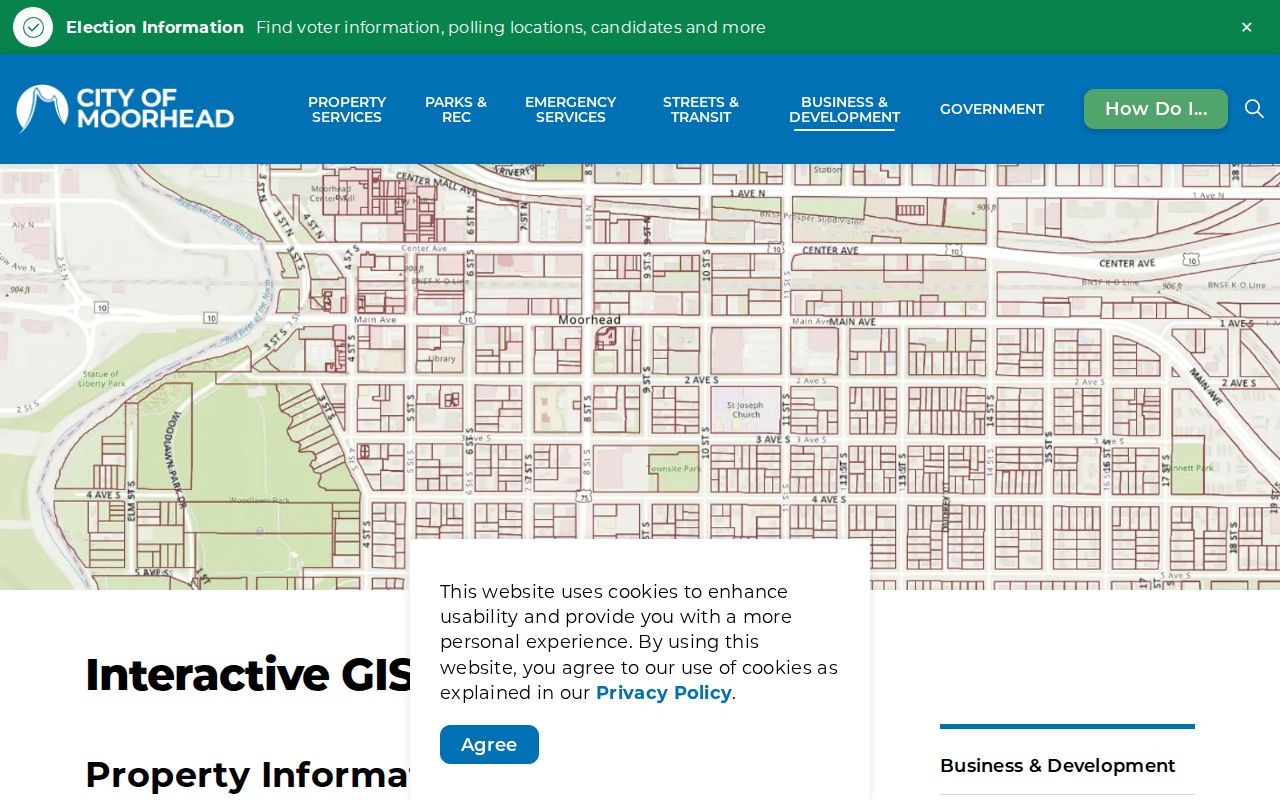Open the Business & Development menu
Viewport: 1280px width, 800px height.
click(844, 109)
